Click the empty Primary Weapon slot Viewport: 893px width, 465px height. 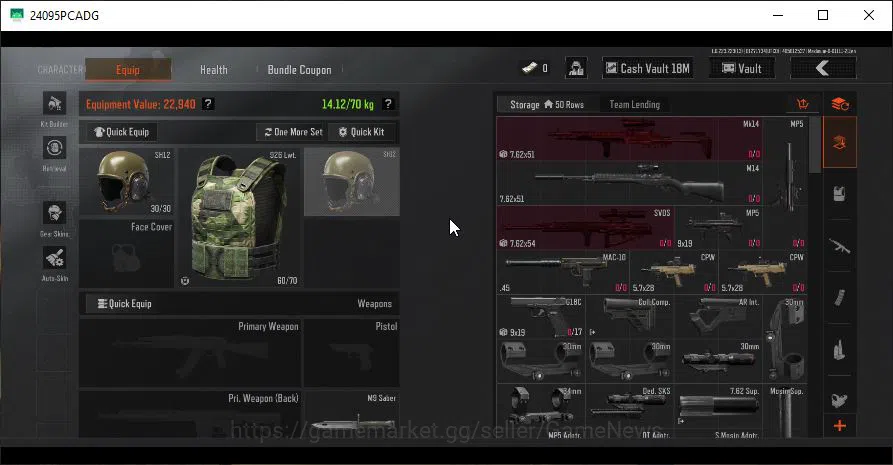pos(190,353)
